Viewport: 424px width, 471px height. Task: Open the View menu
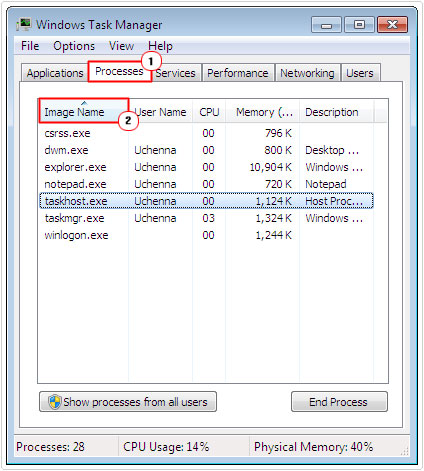tap(121, 46)
